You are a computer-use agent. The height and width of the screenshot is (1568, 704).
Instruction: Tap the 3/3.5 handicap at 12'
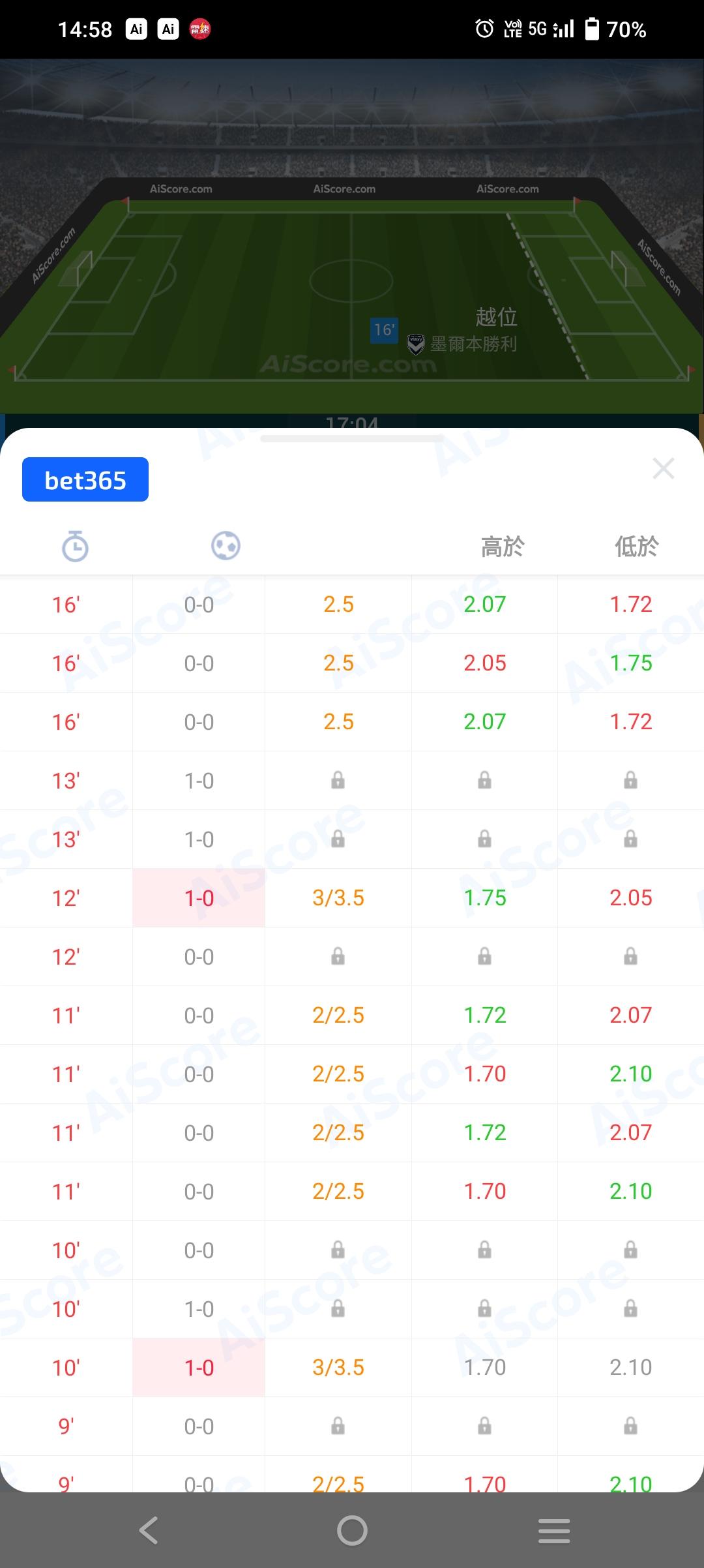pyautogui.click(x=338, y=898)
